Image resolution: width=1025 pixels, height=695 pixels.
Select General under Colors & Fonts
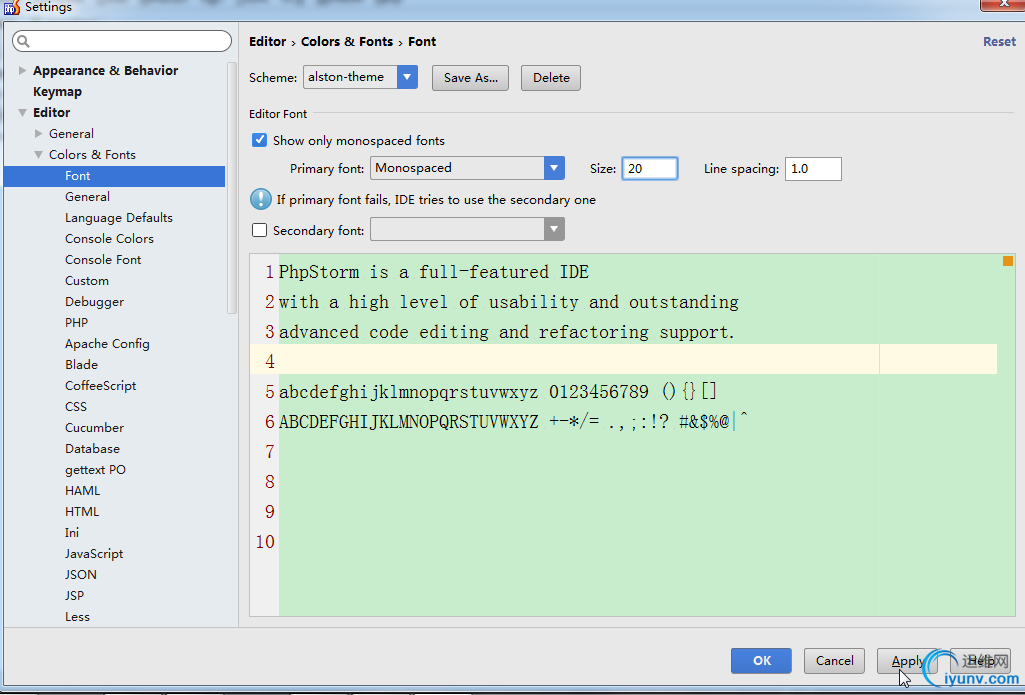pyautogui.click(x=87, y=197)
